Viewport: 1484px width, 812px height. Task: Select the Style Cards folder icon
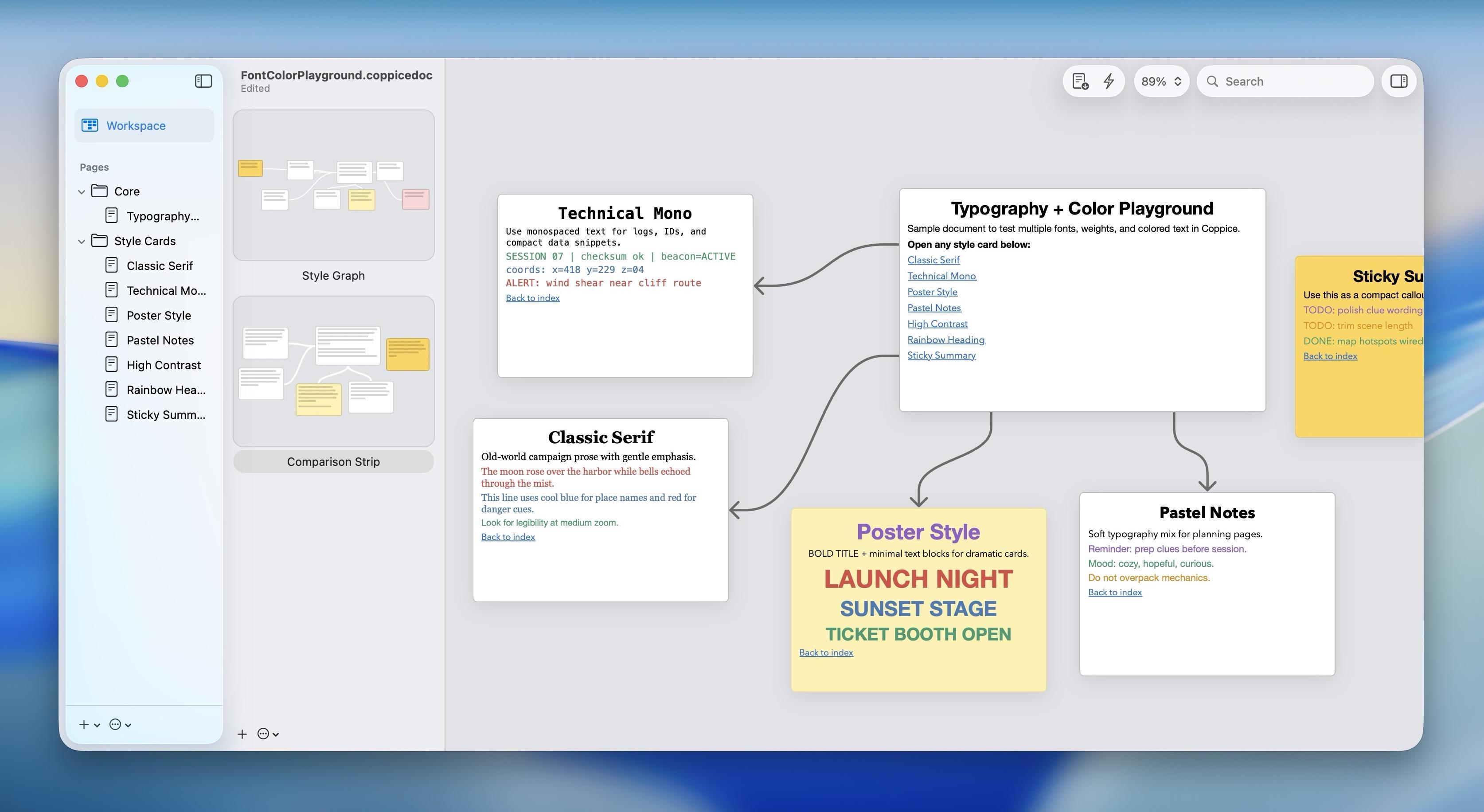tap(100, 240)
